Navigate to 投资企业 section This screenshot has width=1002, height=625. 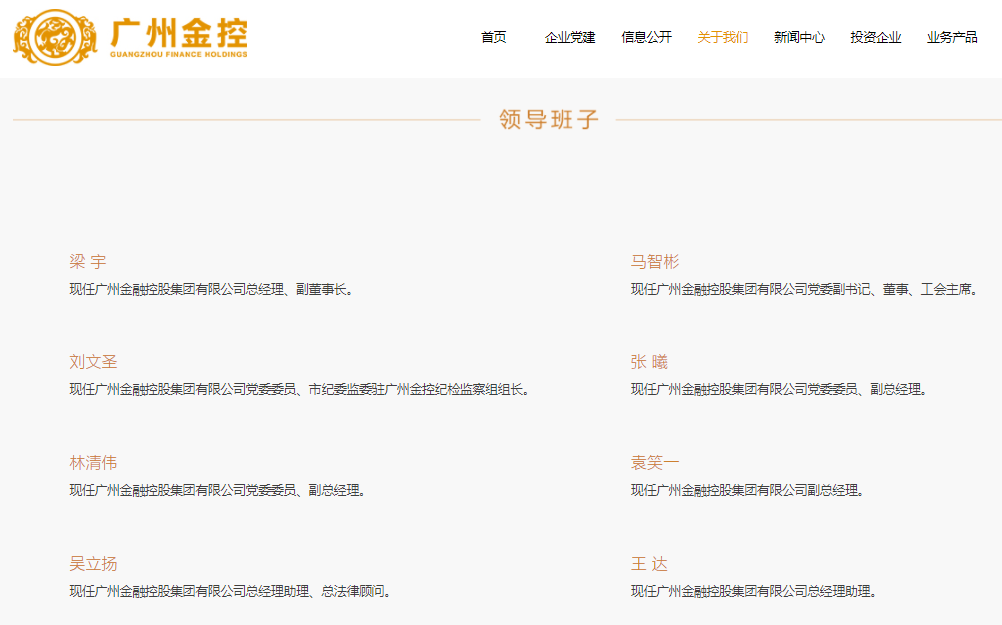[x=875, y=37]
